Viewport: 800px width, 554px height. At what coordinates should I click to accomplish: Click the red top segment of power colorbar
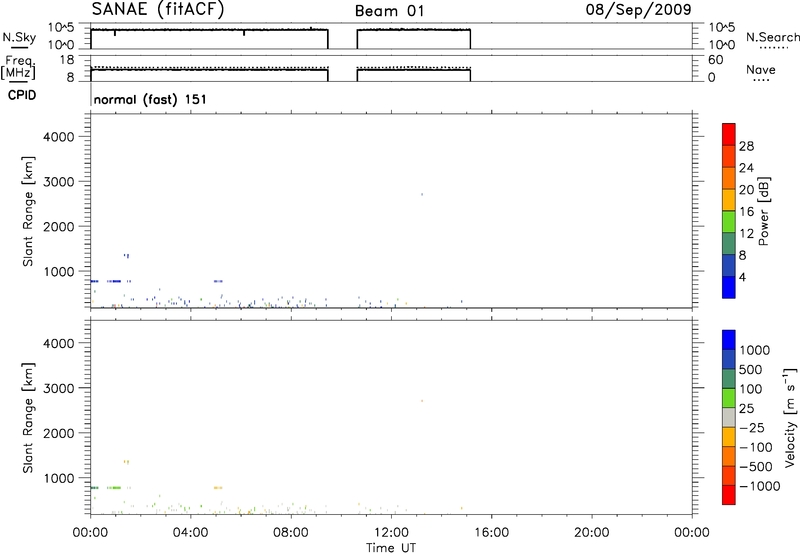(729, 135)
